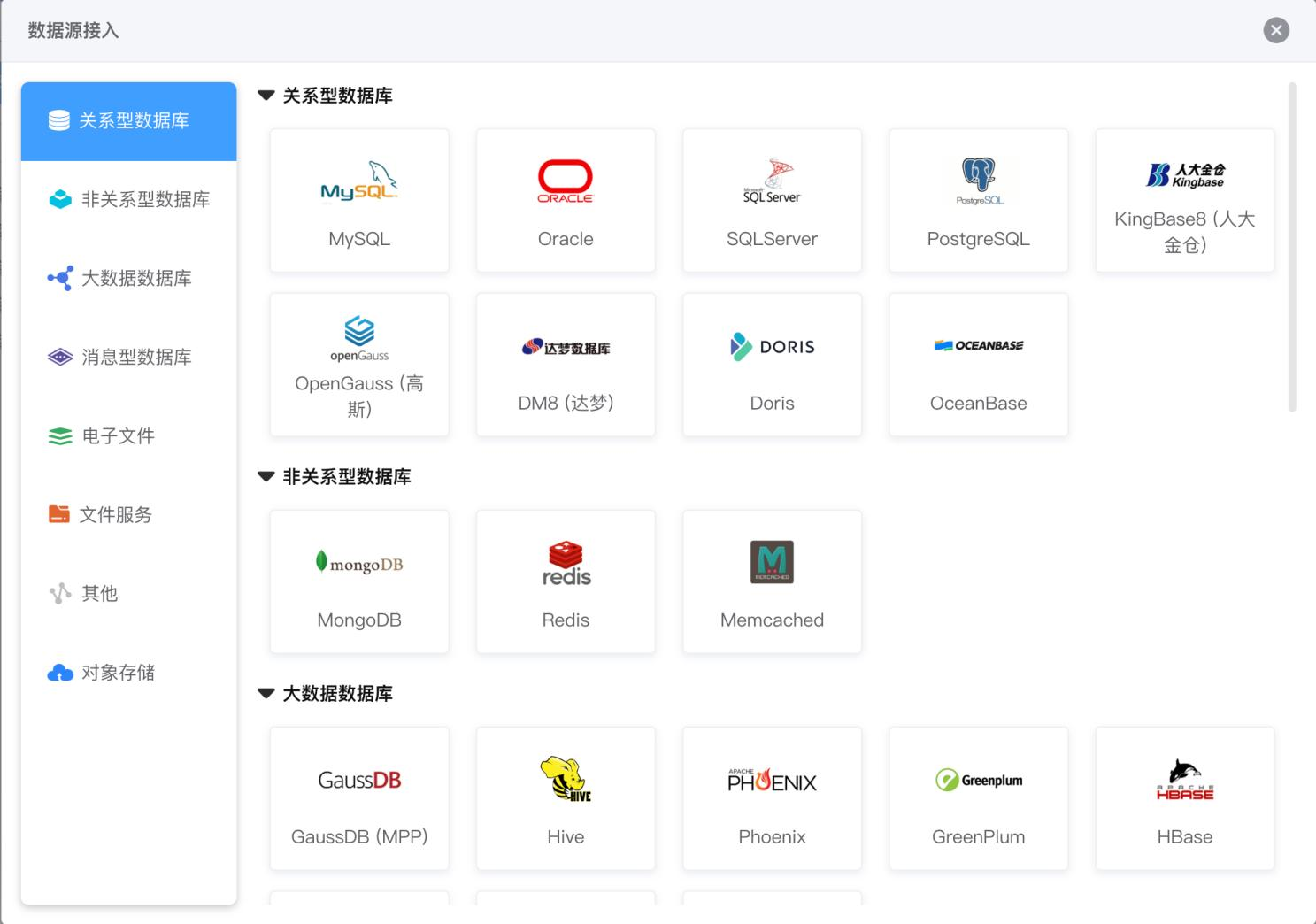Click the PostgreSQL elephant logo

(979, 181)
